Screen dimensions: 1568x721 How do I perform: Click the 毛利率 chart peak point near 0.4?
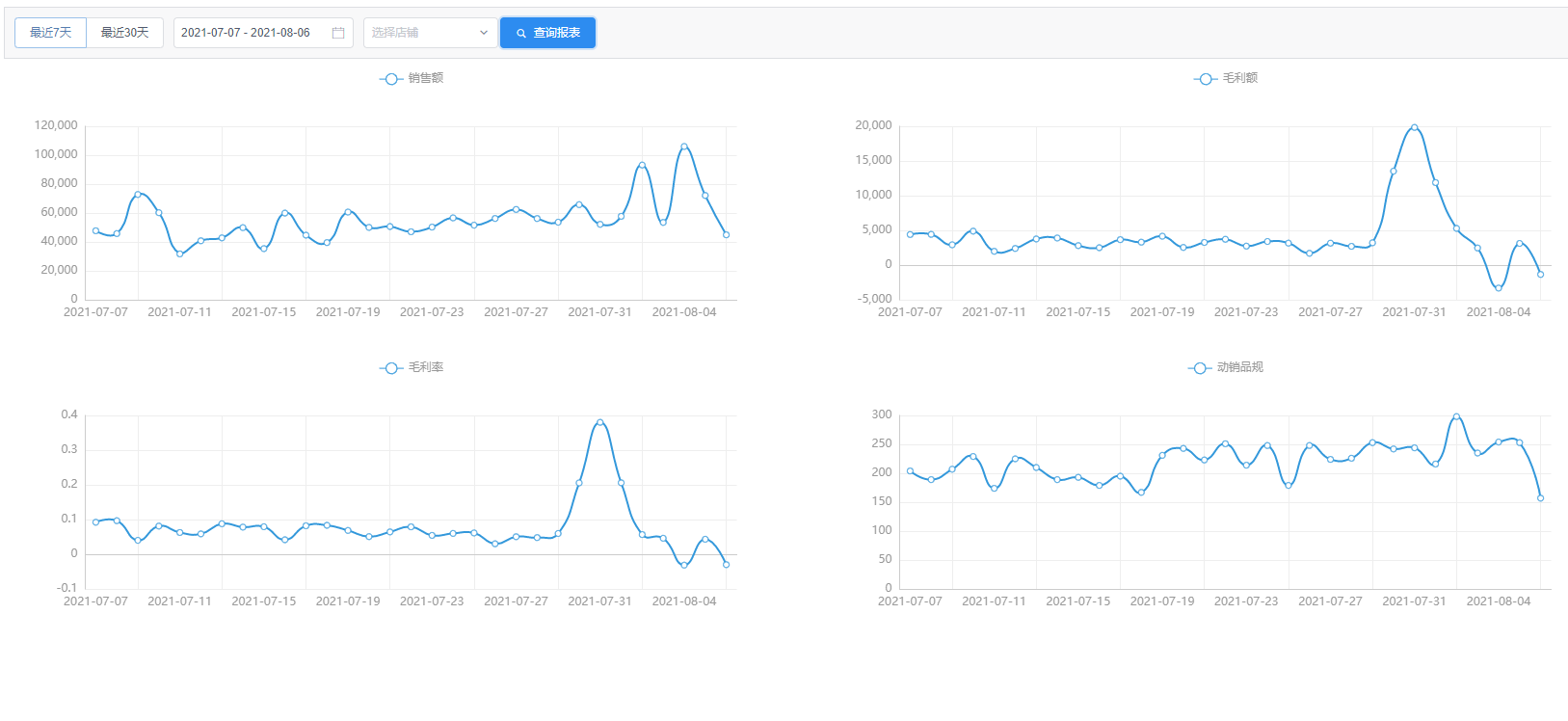[600, 422]
